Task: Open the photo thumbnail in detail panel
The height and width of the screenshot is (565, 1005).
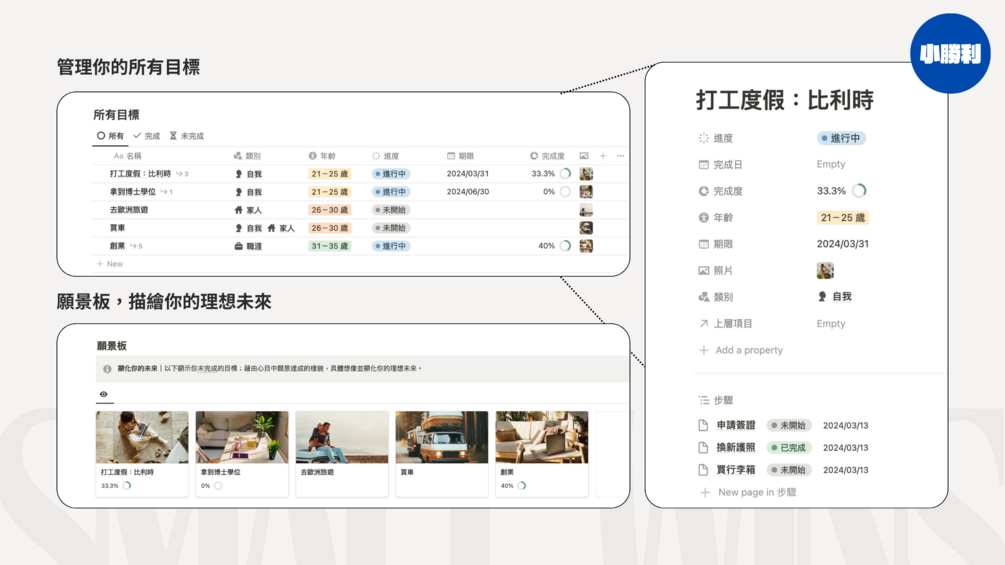Action: pyautogui.click(x=825, y=270)
